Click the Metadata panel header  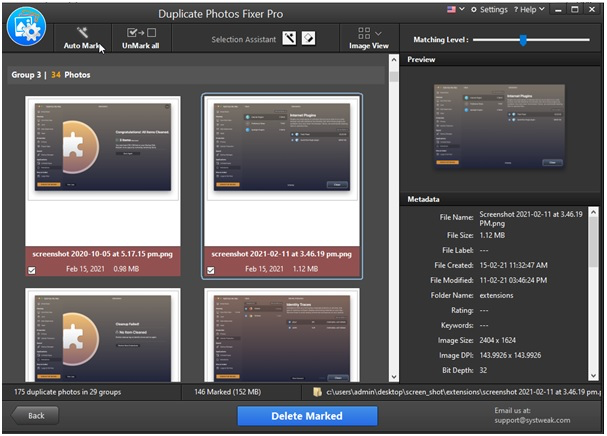500,199
